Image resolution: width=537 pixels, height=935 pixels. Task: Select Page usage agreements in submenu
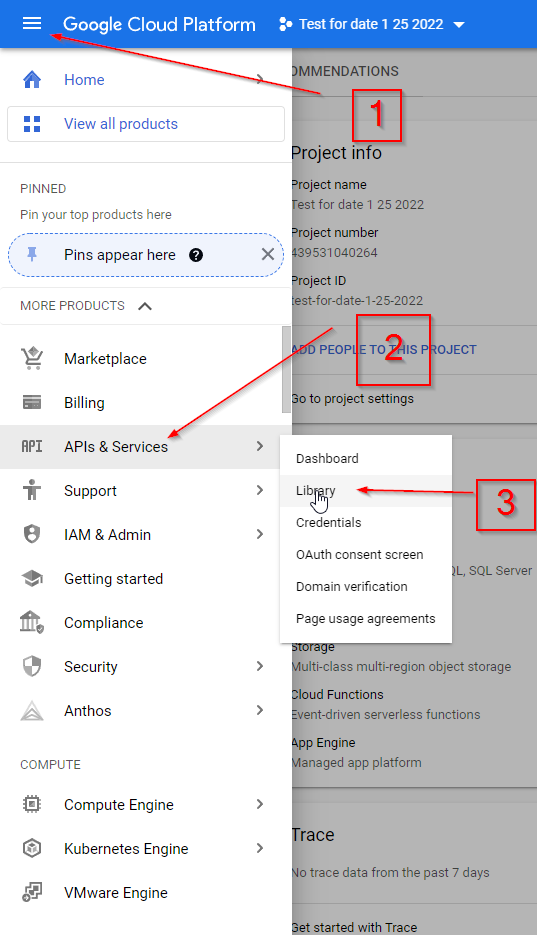pos(366,619)
